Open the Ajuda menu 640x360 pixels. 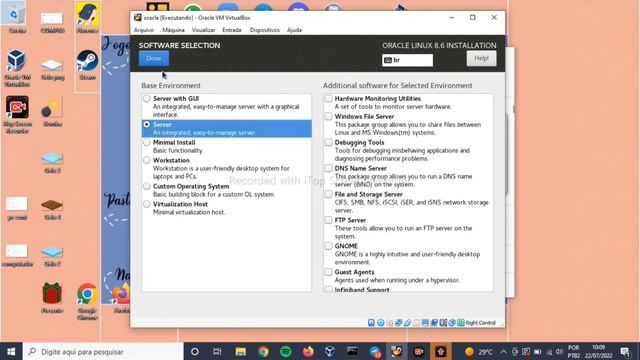pos(294,30)
